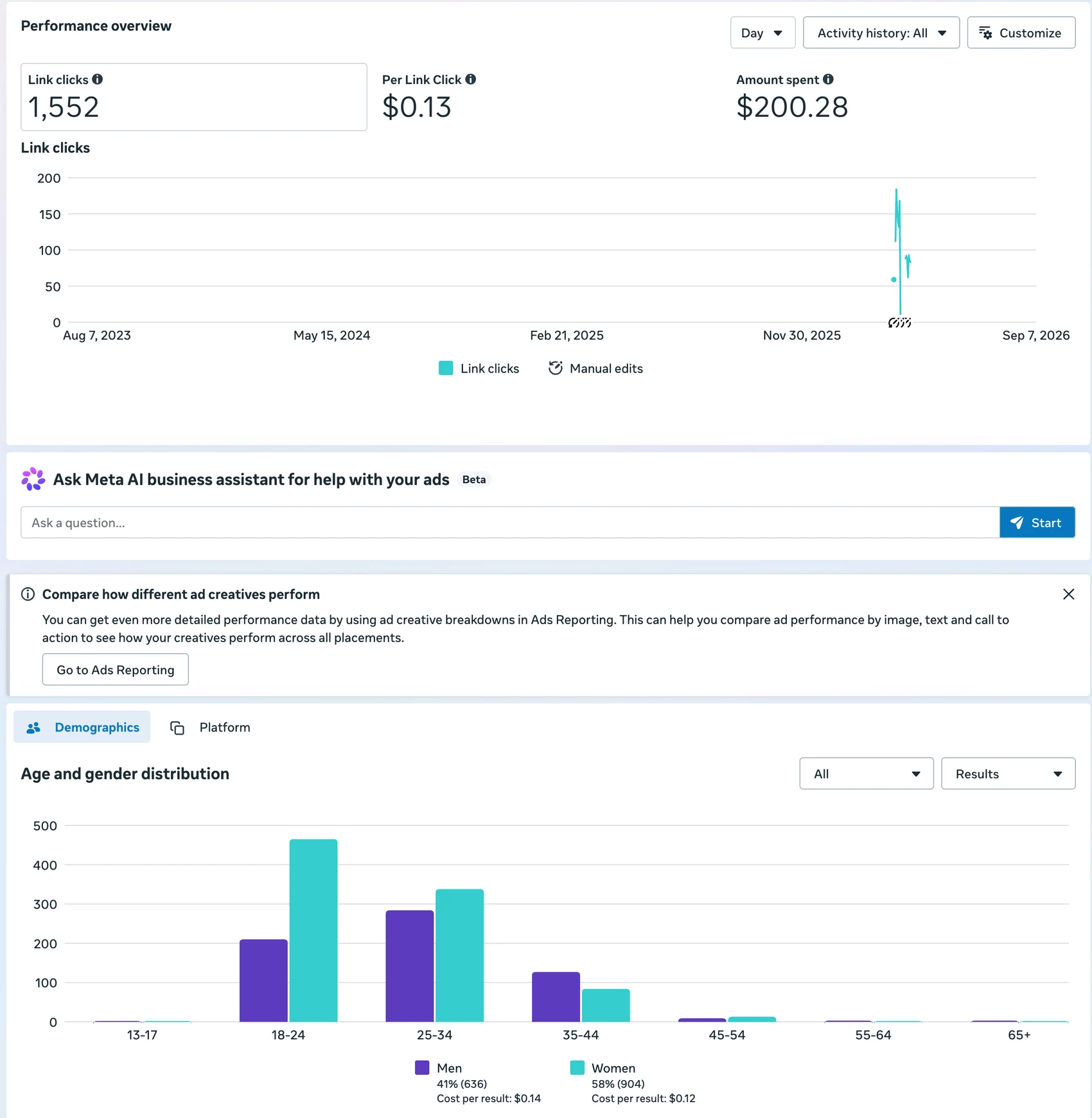
Task: Click the Aug 7, 2023 axis date label
Action: tap(97, 335)
